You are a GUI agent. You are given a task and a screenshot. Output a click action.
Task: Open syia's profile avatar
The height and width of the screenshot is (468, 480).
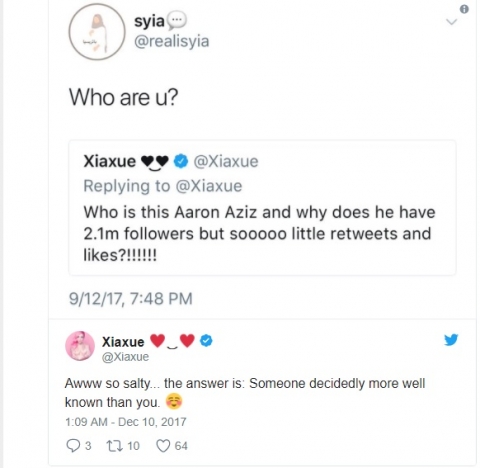click(x=97, y=32)
